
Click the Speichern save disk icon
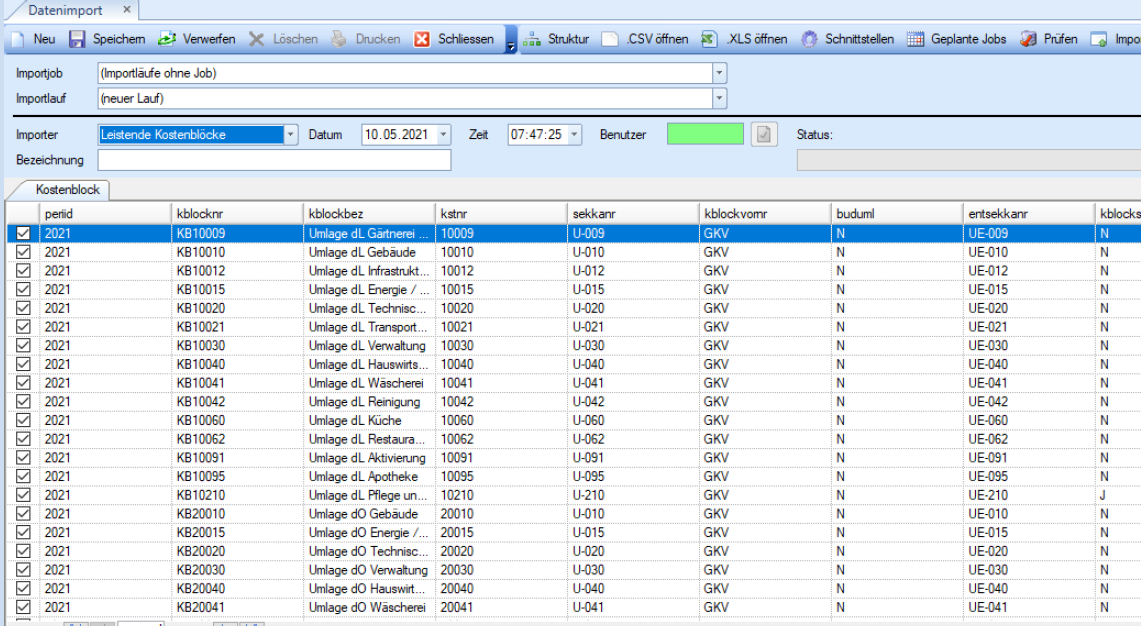coord(77,39)
